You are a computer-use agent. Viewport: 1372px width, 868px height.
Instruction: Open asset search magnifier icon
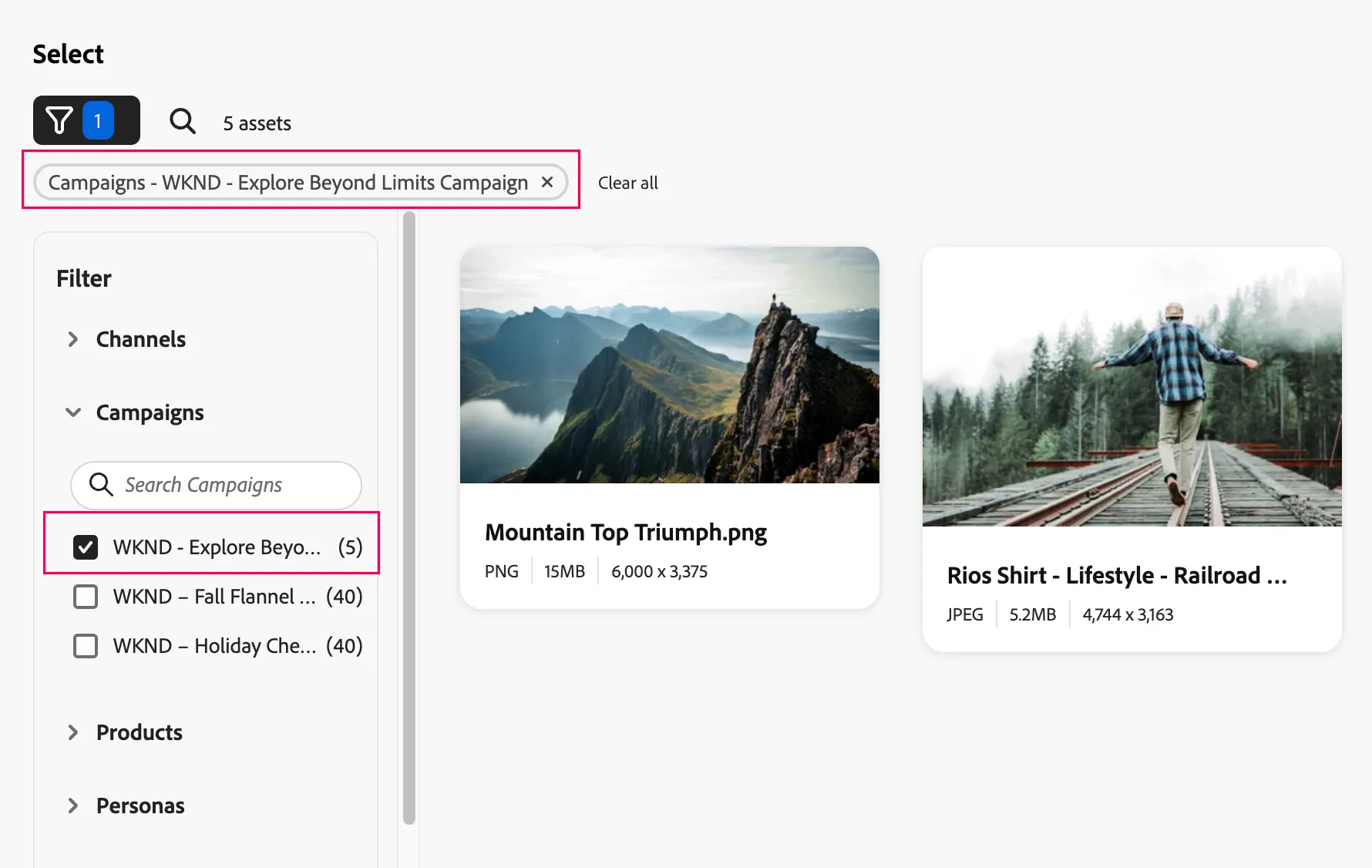pyautogui.click(x=183, y=121)
